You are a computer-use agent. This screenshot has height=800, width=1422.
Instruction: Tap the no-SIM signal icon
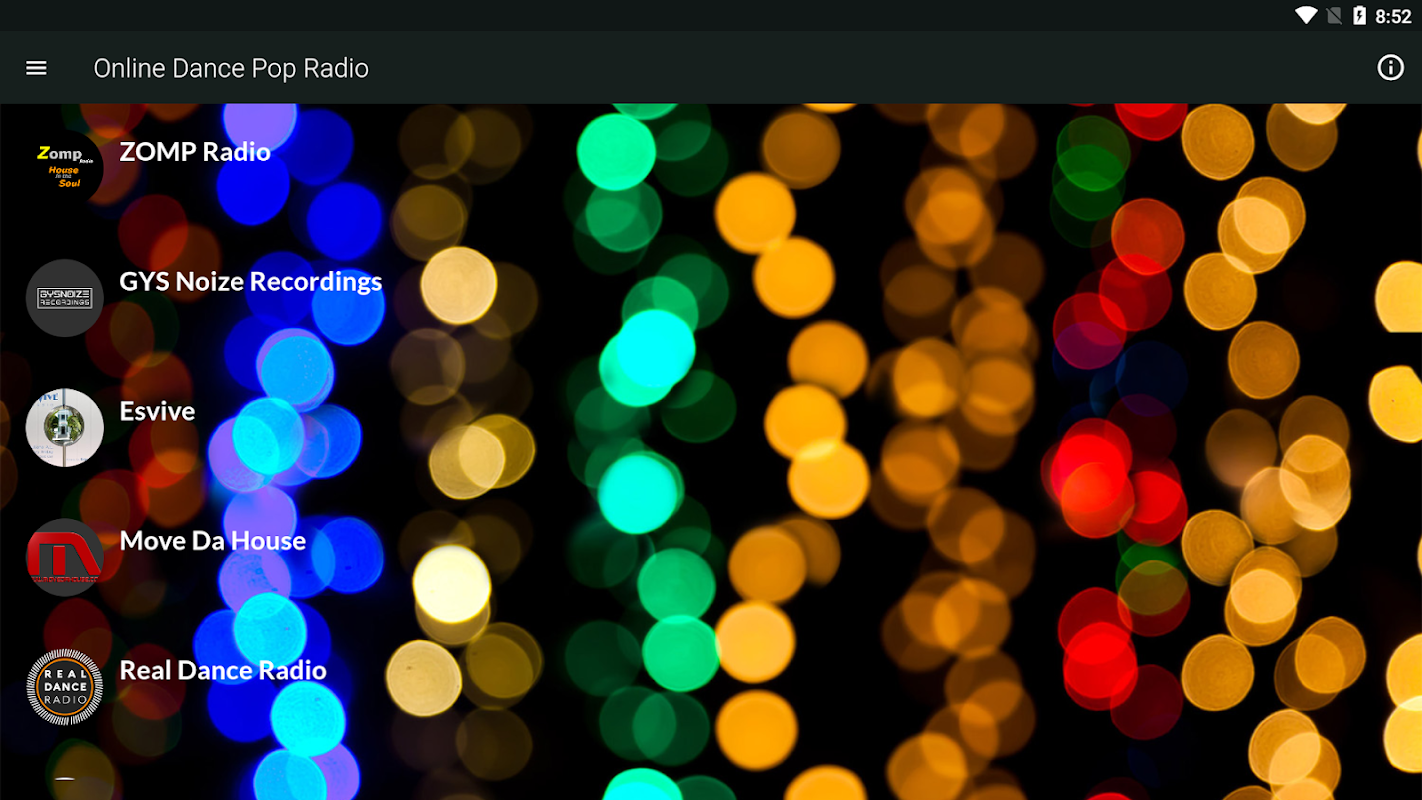[x=1334, y=15]
